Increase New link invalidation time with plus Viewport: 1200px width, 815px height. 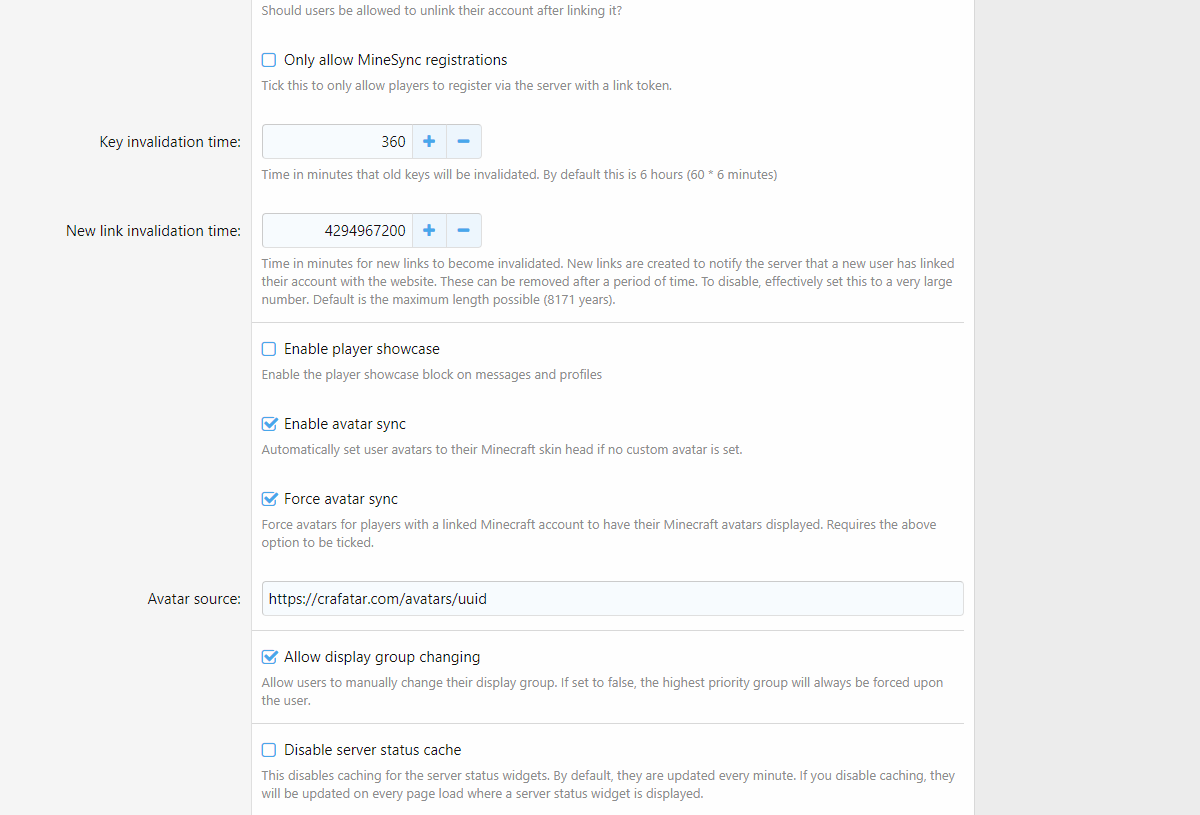pos(429,231)
